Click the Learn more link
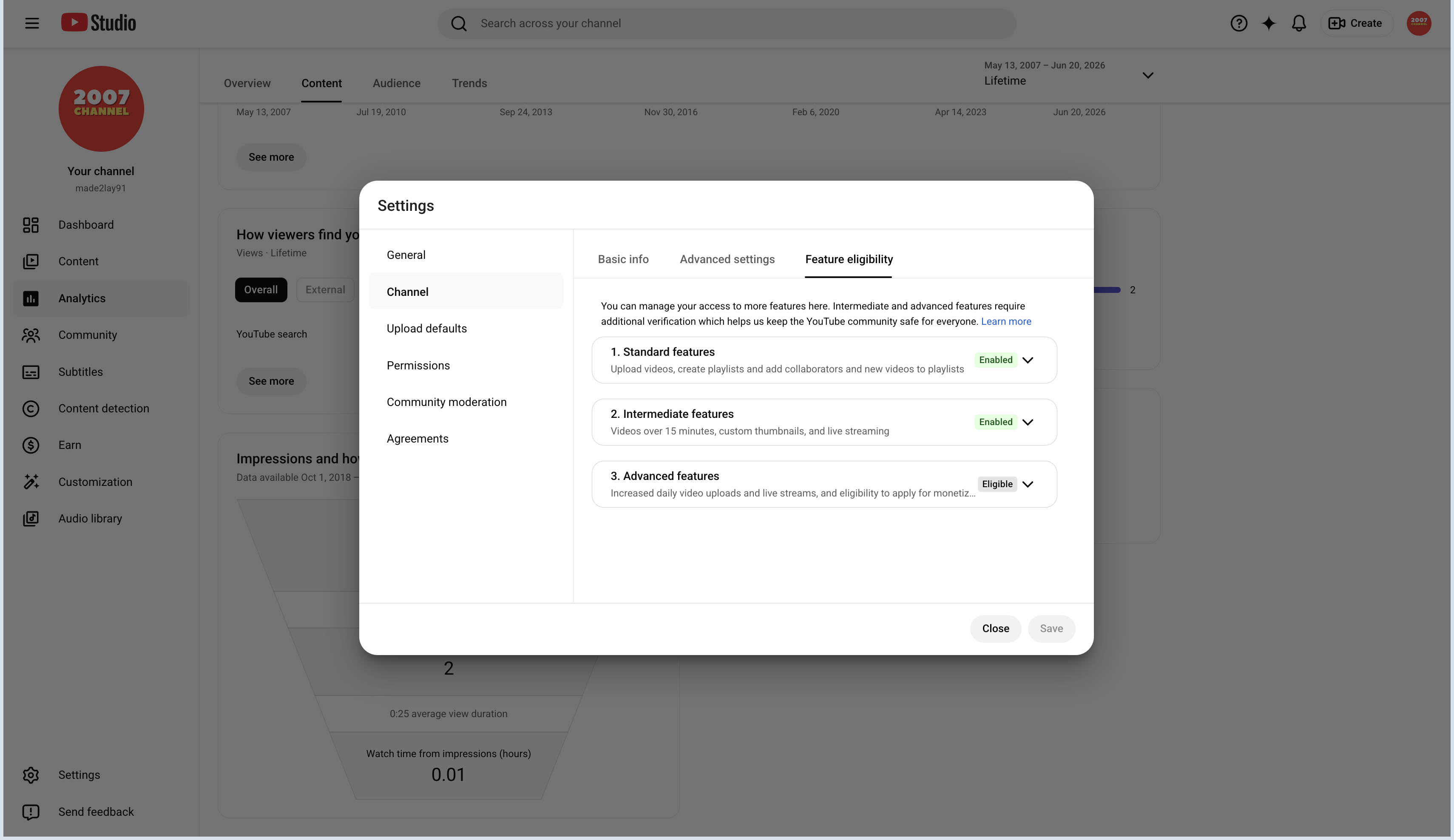The width and height of the screenshot is (1454, 840). (1006, 321)
